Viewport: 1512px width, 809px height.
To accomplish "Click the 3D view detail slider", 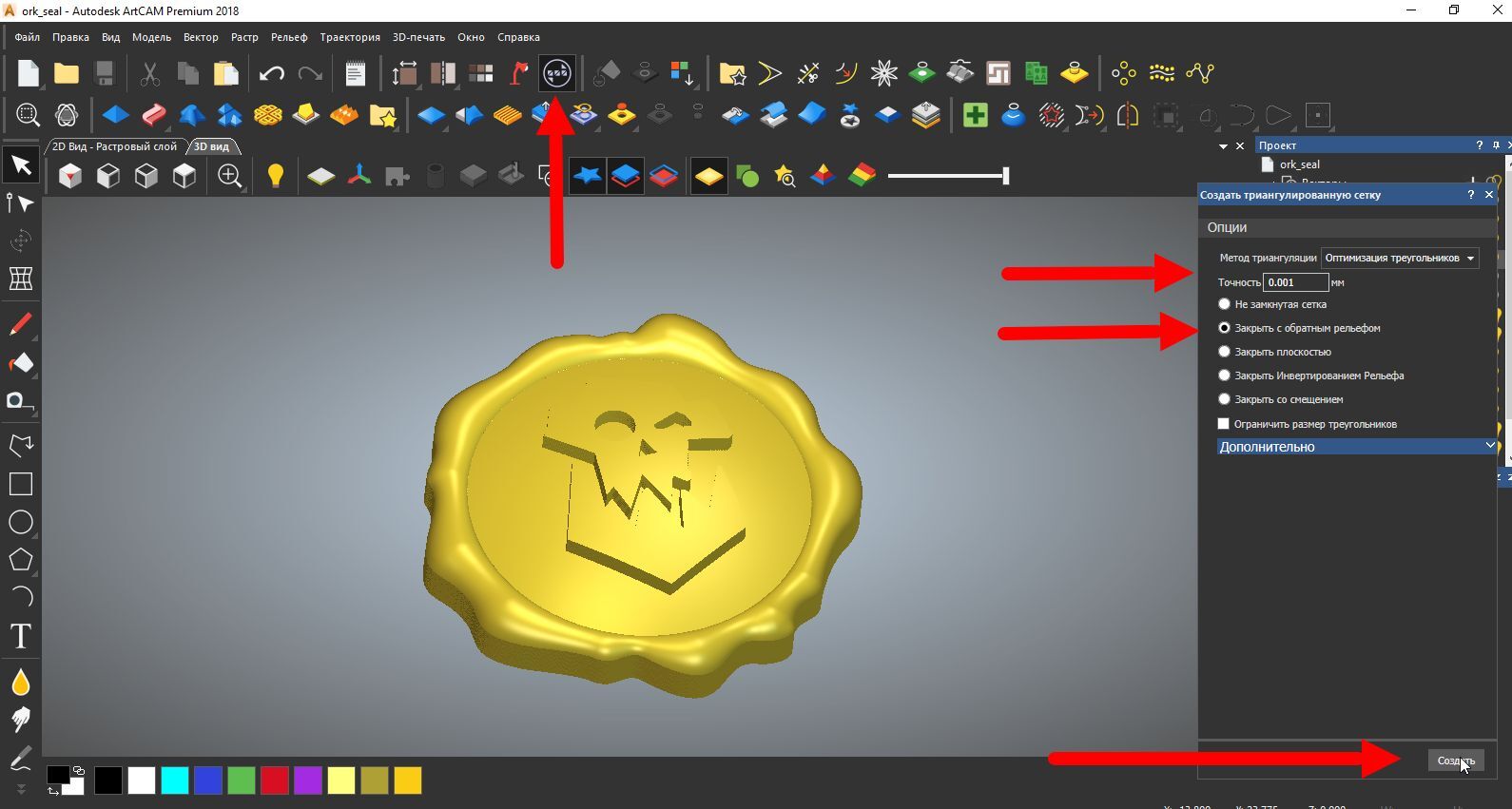I will click(x=948, y=176).
